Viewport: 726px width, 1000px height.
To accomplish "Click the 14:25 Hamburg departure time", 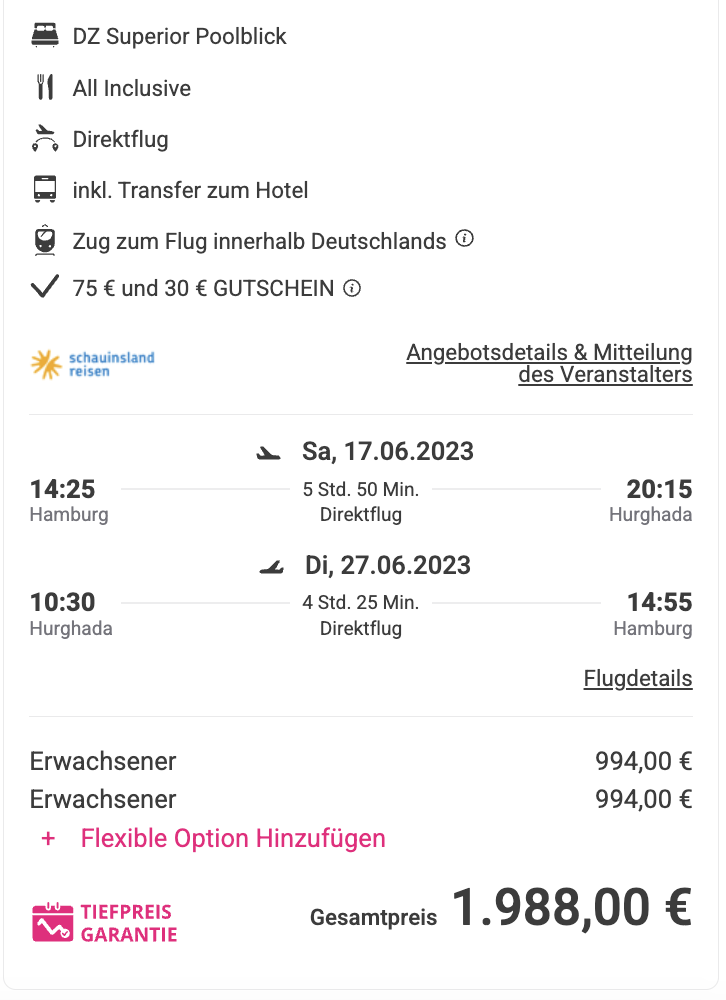I will [63, 489].
